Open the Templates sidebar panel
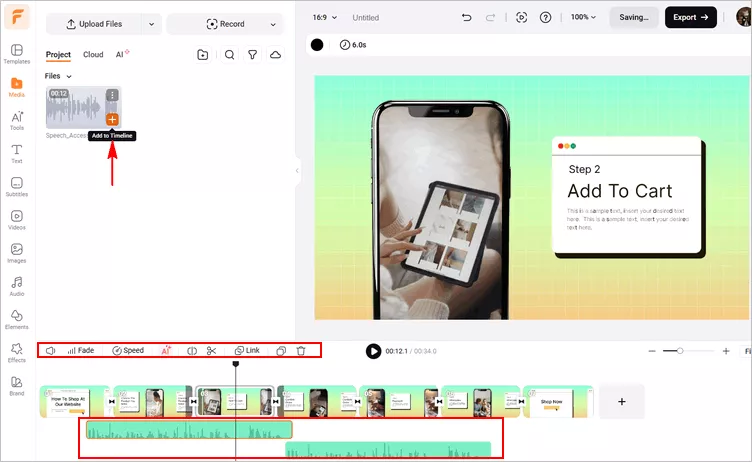This screenshot has width=752, height=462. pyautogui.click(x=17, y=54)
